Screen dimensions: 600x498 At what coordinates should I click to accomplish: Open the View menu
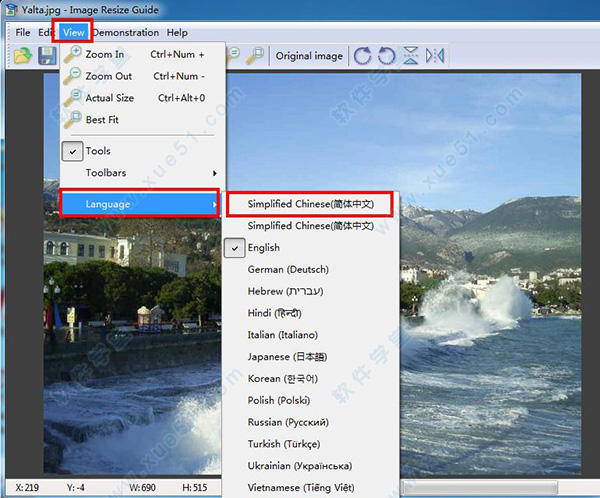pos(73,33)
